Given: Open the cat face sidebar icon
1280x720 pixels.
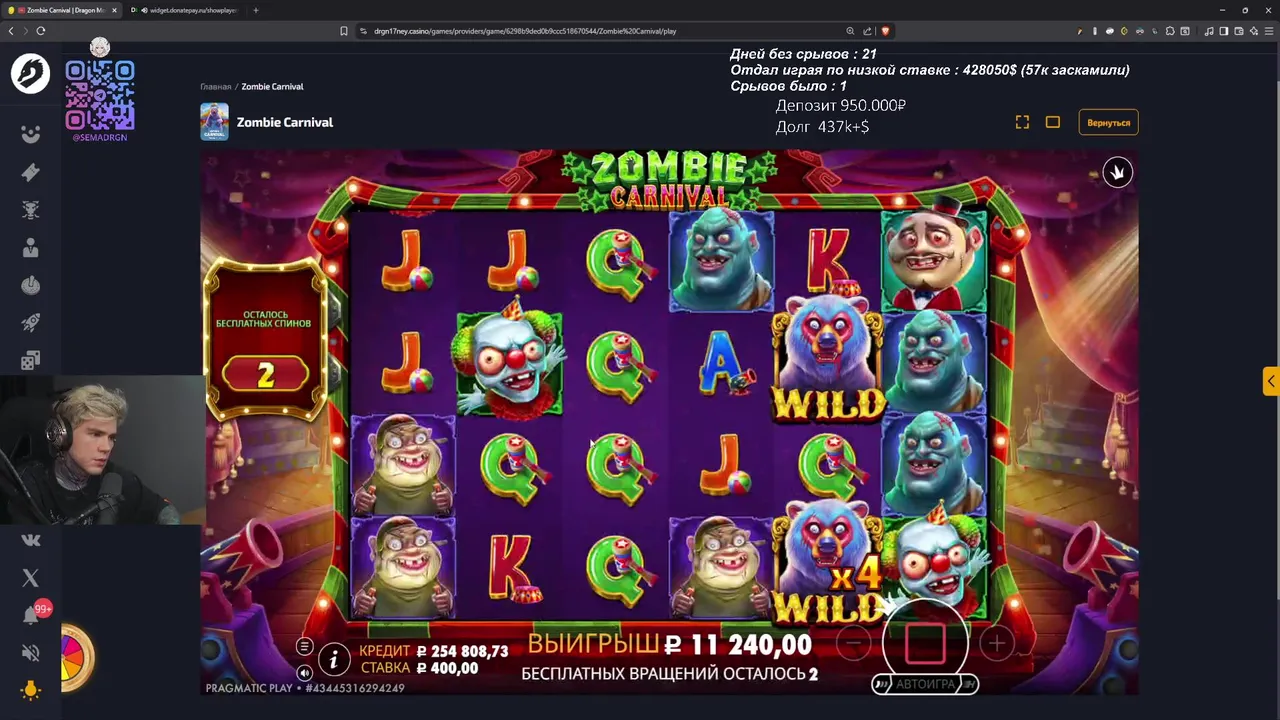Looking at the screenshot, I should pos(31,134).
